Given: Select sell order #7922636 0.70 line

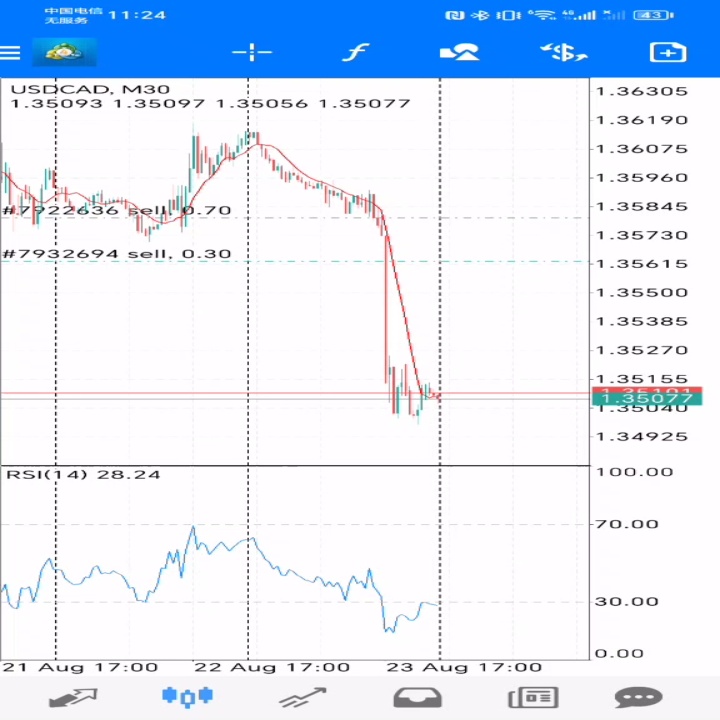Looking at the screenshot, I should [x=117, y=211].
